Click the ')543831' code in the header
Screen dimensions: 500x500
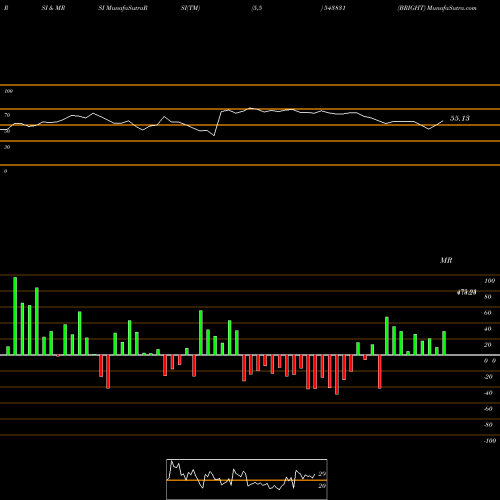pyautogui.click(x=333, y=8)
